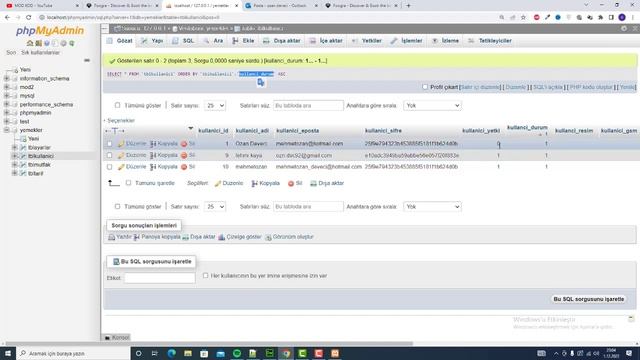Expand the information_schema database node
640x360 pixels.
point(7,78)
